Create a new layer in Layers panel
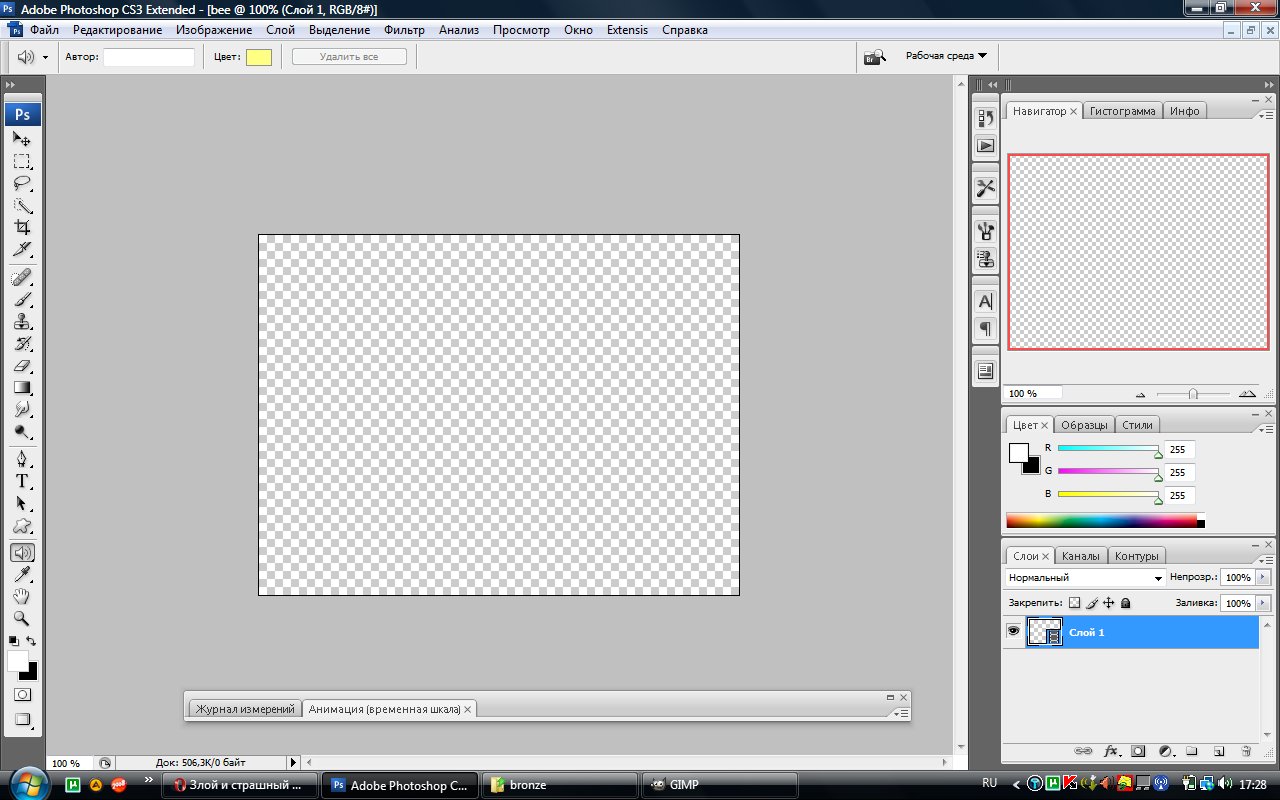 (x=1219, y=750)
